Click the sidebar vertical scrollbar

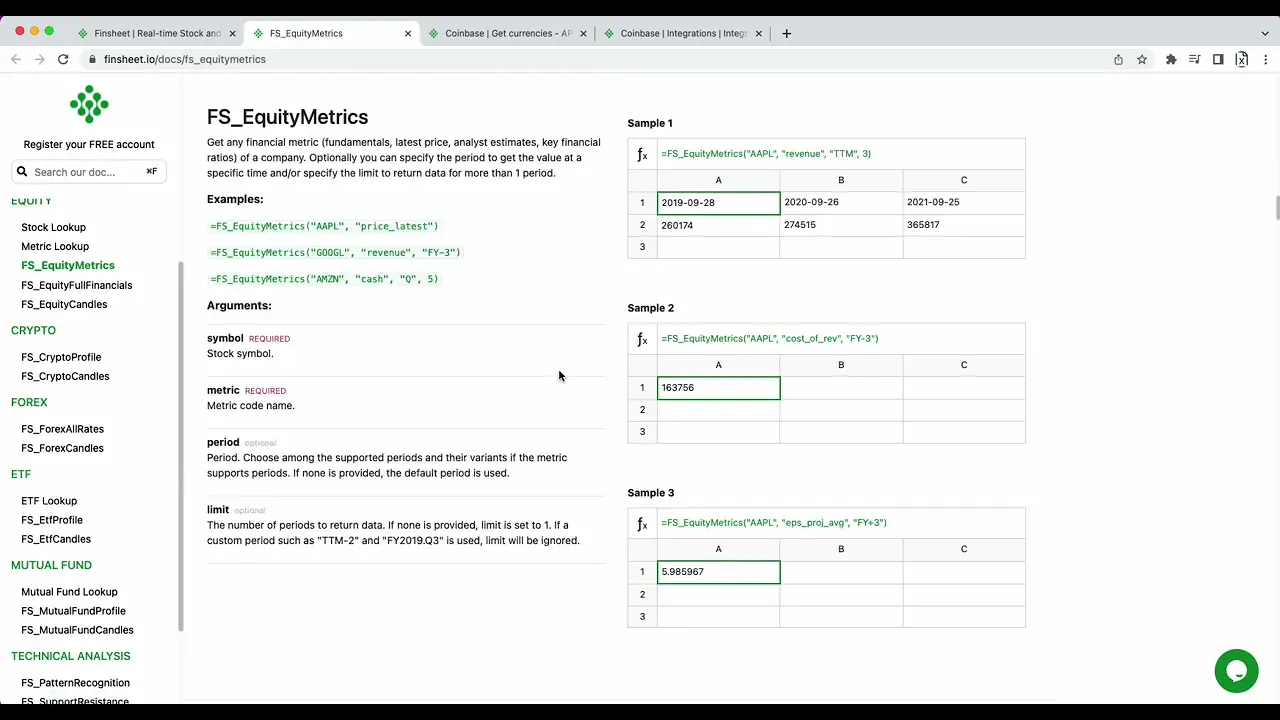pyautogui.click(x=181, y=445)
